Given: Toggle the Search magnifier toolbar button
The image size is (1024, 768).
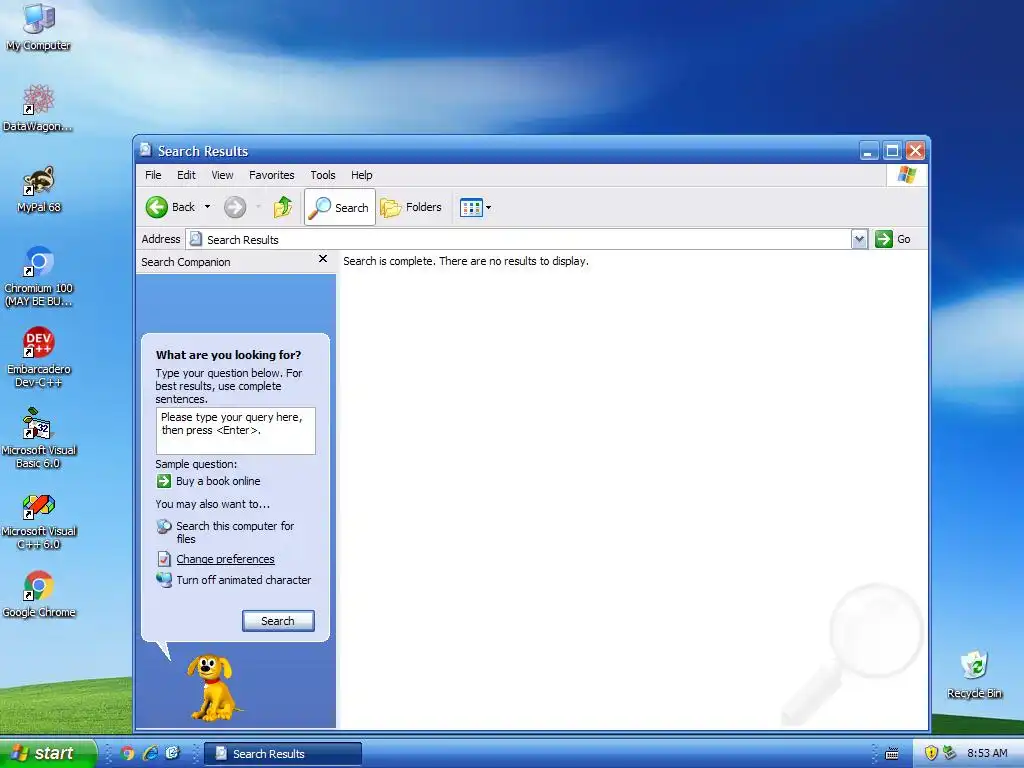Looking at the screenshot, I should 340,207.
